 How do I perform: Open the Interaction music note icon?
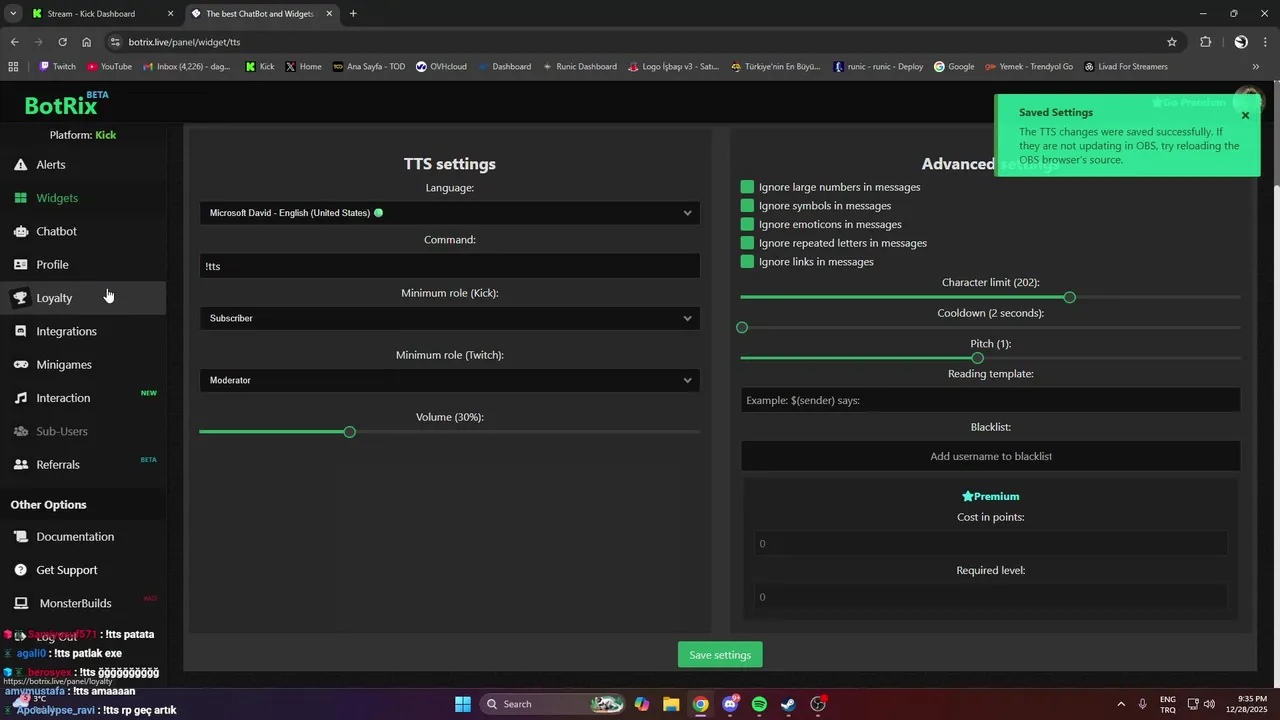pyautogui.click(x=20, y=398)
